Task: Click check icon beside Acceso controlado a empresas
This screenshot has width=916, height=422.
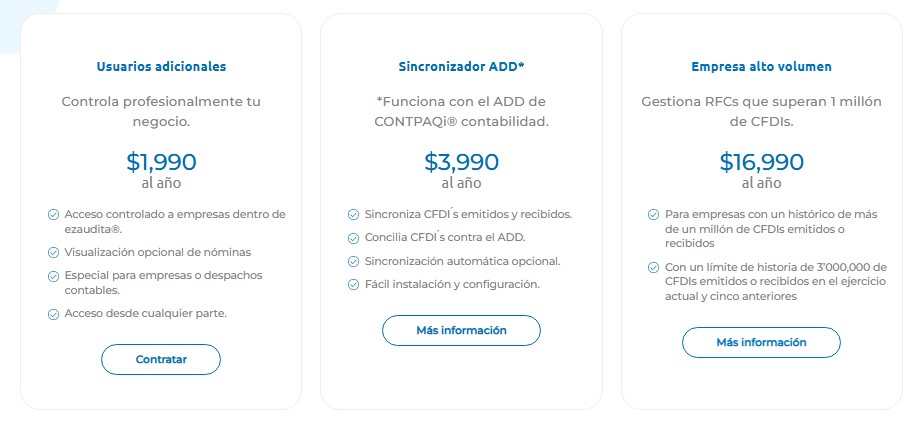Action: coord(53,215)
